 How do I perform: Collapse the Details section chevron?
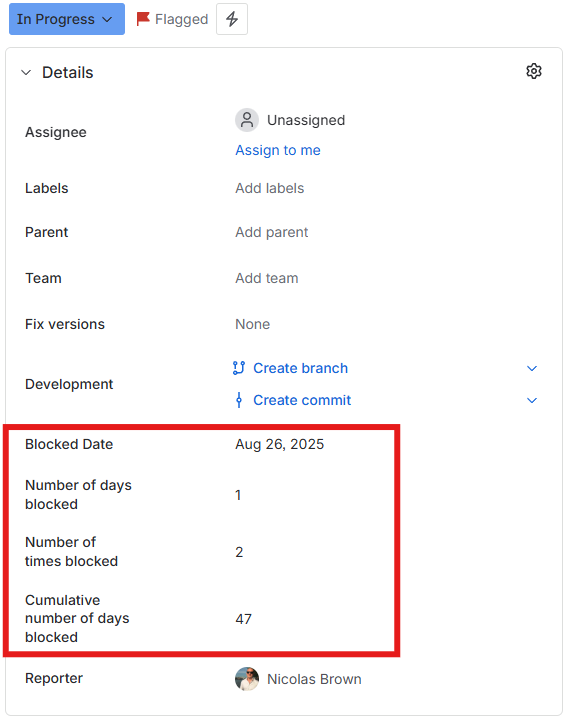click(x=26, y=73)
